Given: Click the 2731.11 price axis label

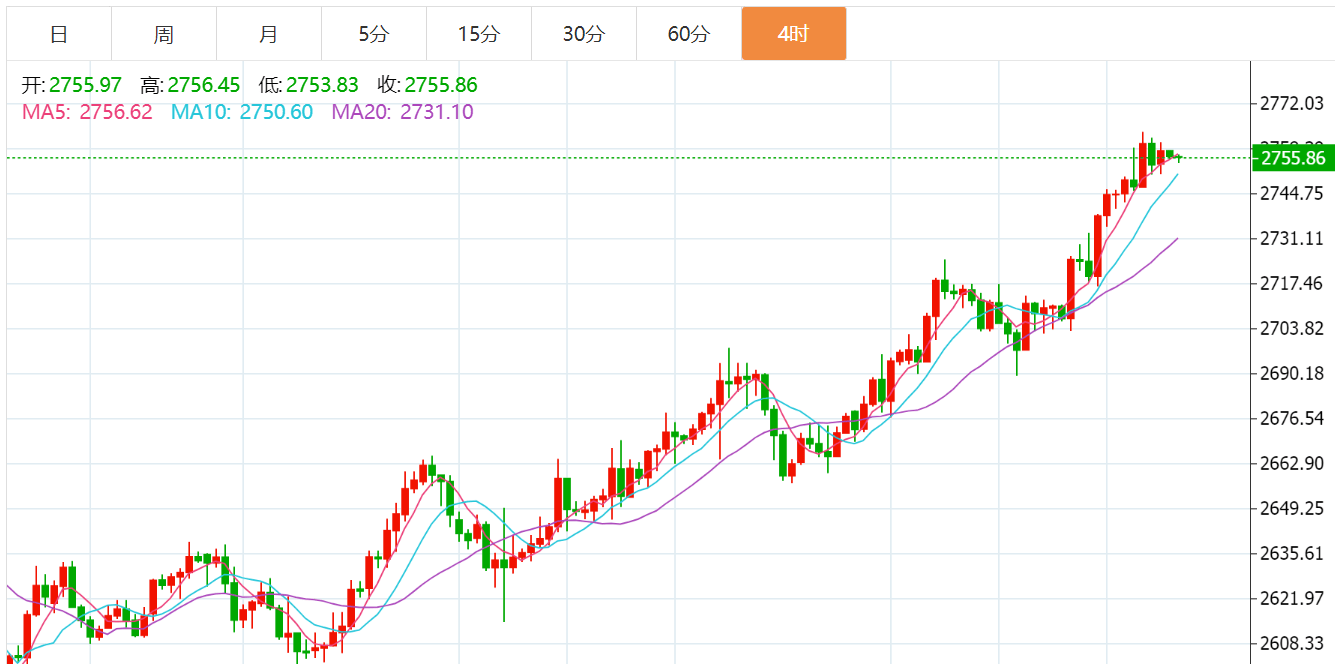Looking at the screenshot, I should coord(1292,238).
